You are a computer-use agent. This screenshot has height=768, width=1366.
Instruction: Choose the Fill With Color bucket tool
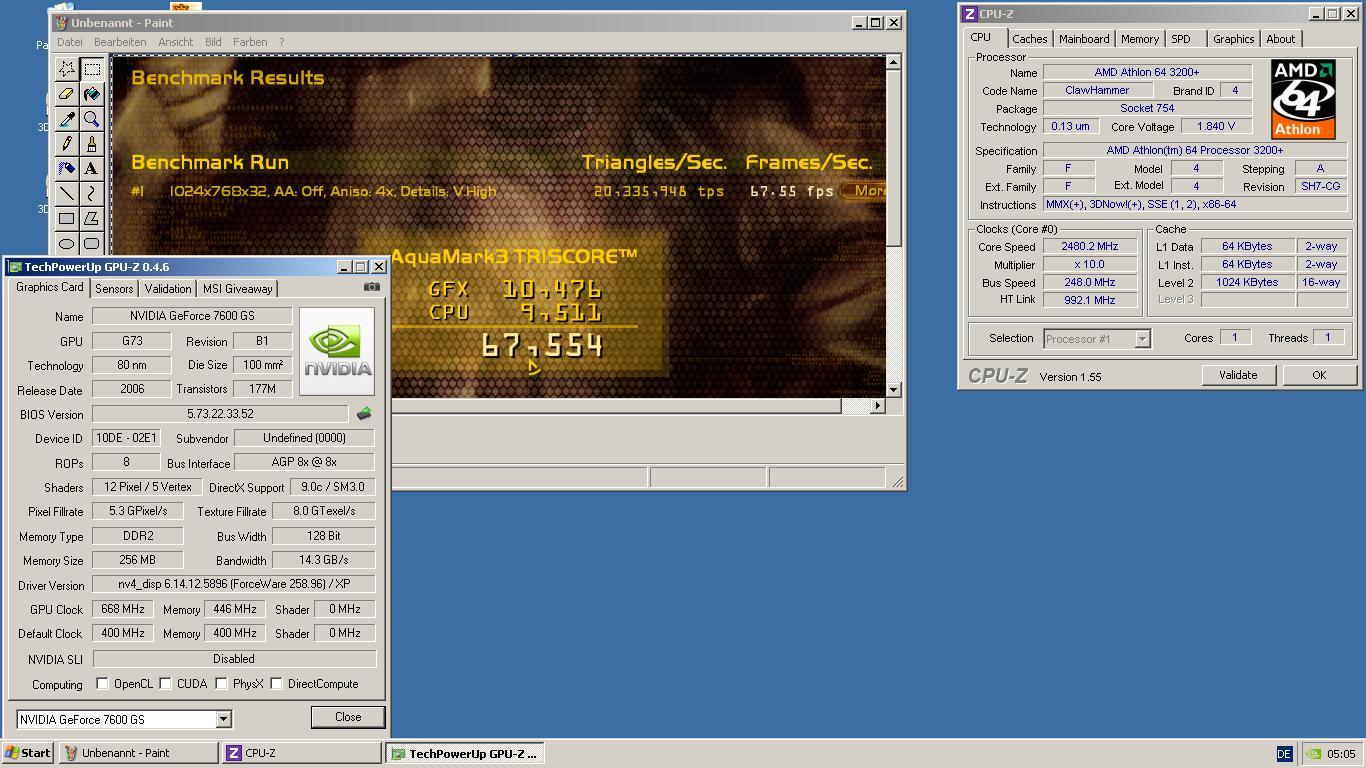(92, 94)
